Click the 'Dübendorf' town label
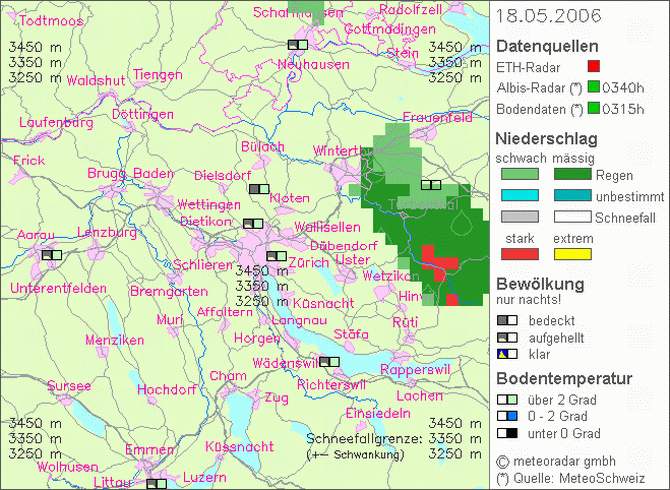 click(x=344, y=246)
